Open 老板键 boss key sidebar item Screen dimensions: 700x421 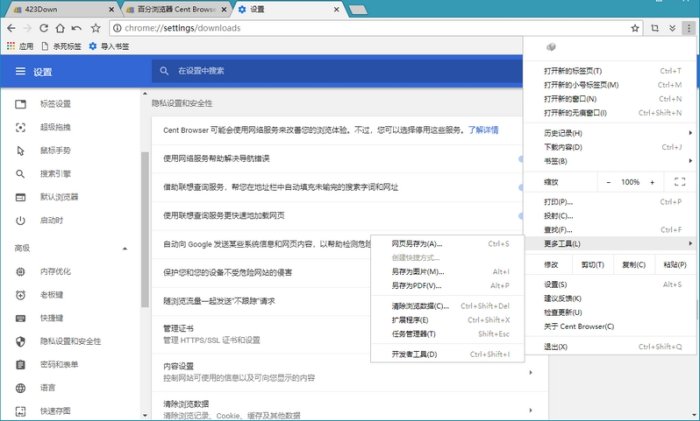(51, 295)
